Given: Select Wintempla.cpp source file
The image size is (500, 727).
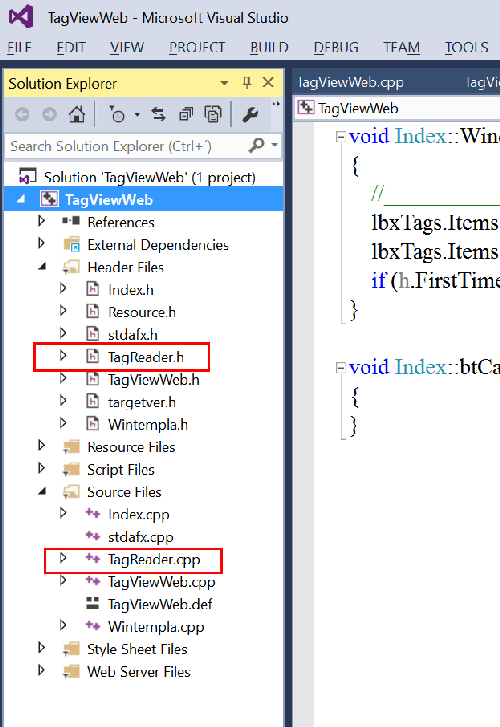Looking at the screenshot, I should point(156,627).
